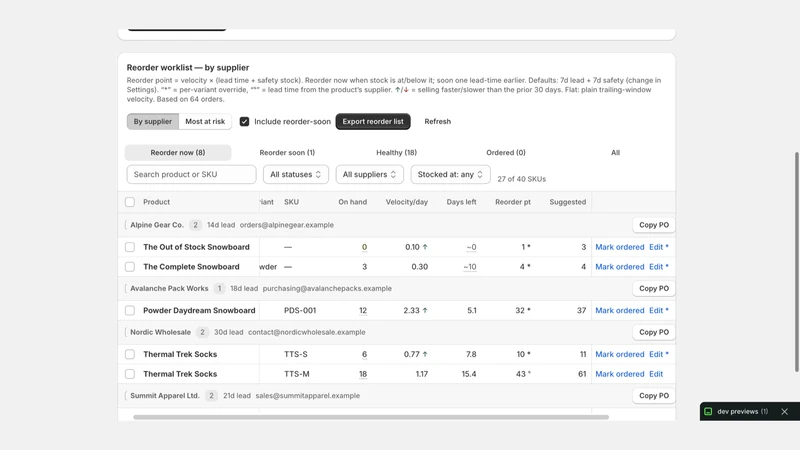Click Nordic Wholesale supplier name

click(x=160, y=332)
